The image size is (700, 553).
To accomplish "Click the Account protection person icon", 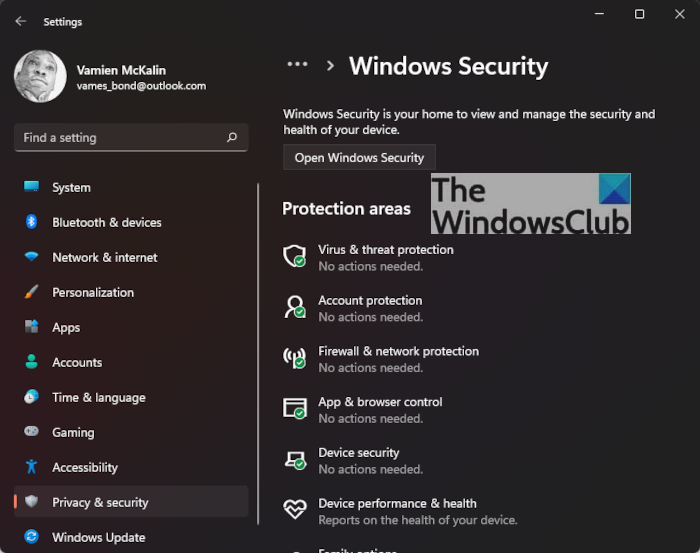I will pyautogui.click(x=295, y=308).
